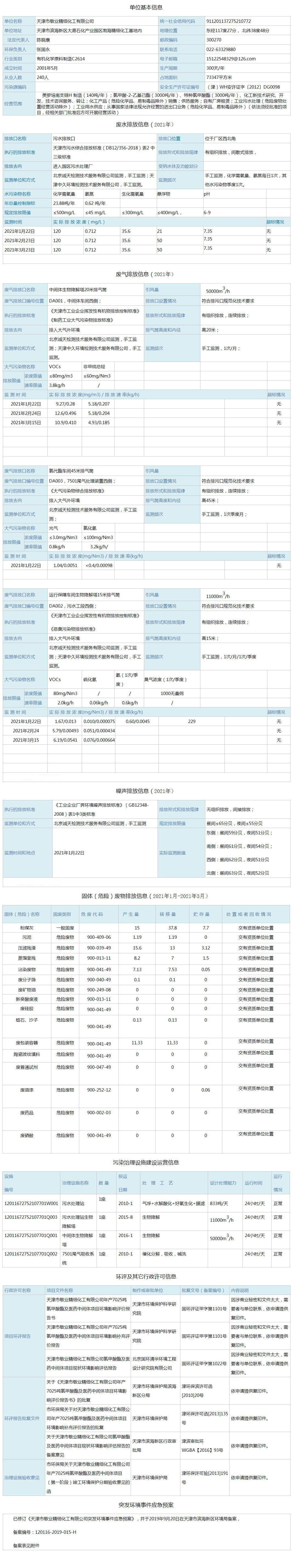Screen dimensions: 293x1568
Task: Click email 15122548329@126.com
Action: (x=231, y=58)
